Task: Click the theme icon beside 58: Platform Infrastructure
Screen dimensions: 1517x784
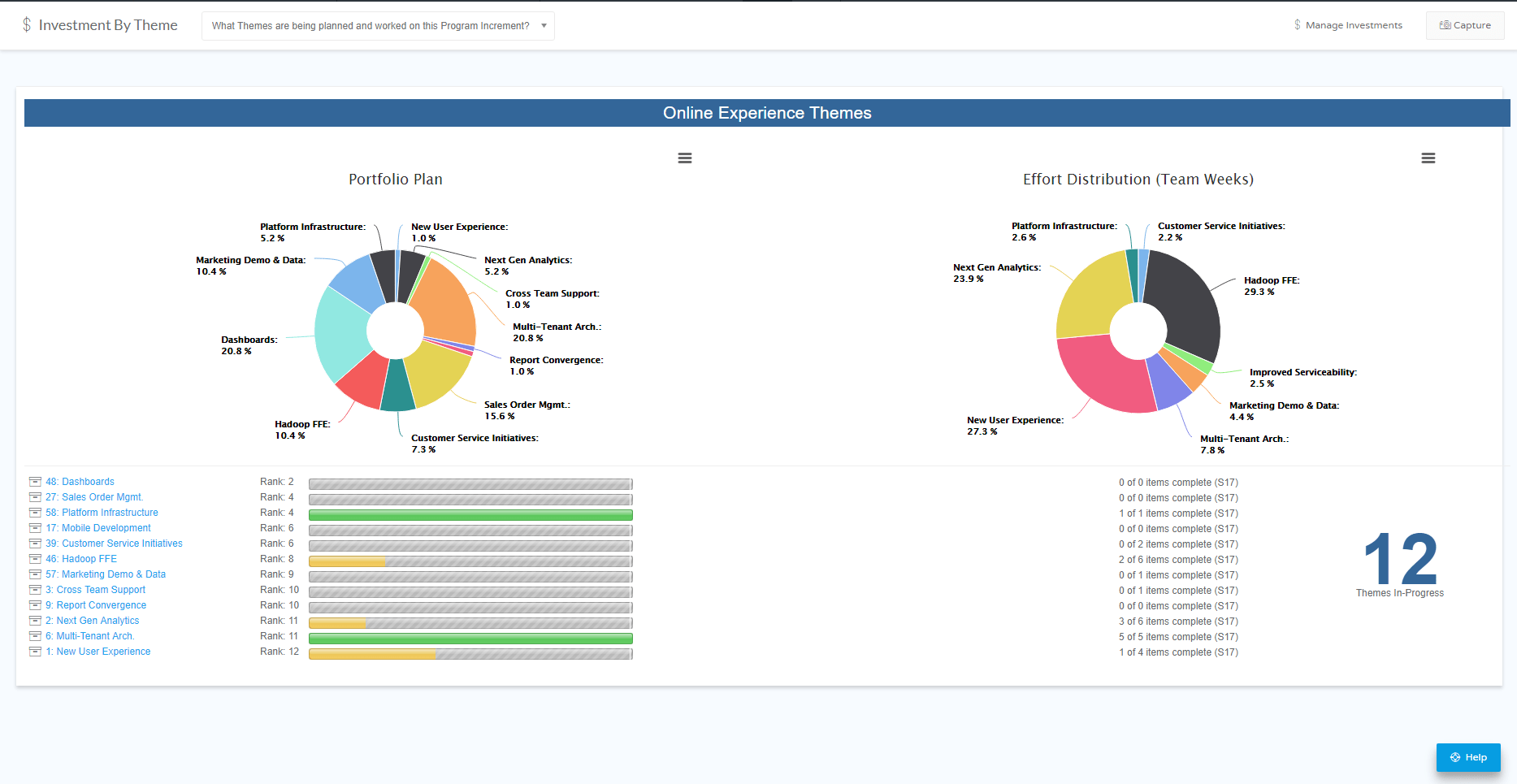Action: coord(35,513)
